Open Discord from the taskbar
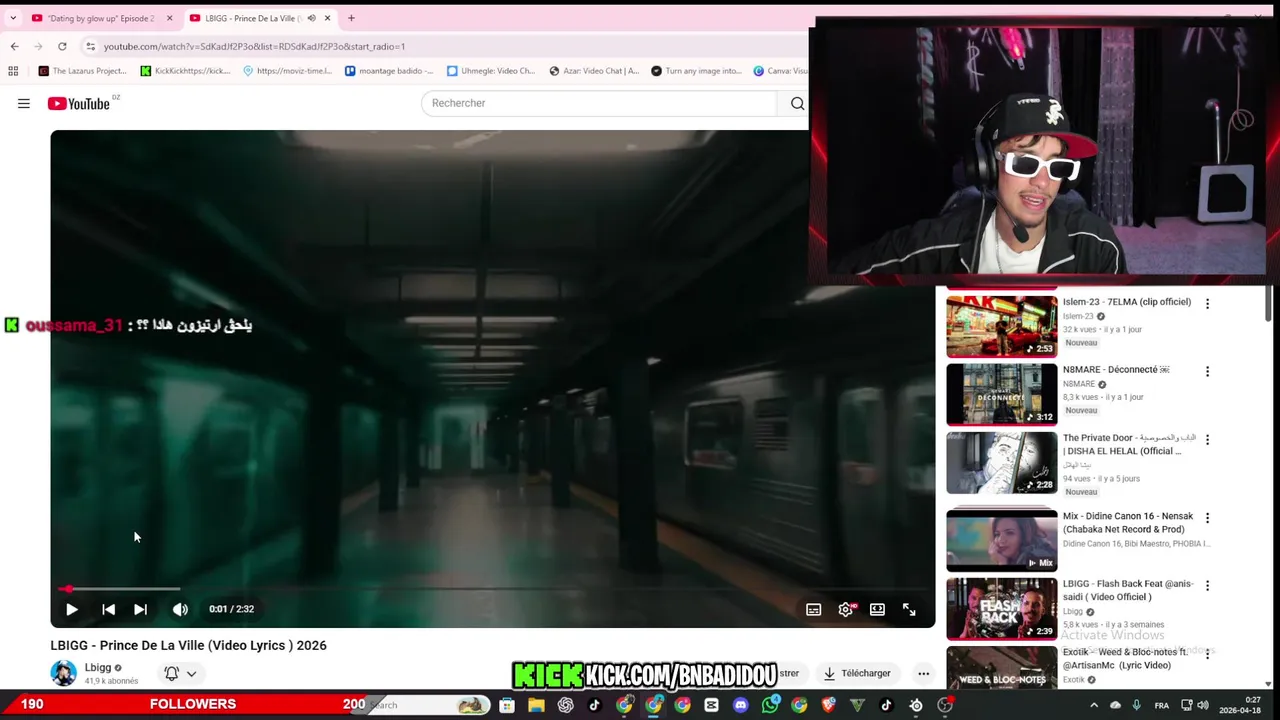Image resolution: width=1280 pixels, height=720 pixels. [740, 705]
